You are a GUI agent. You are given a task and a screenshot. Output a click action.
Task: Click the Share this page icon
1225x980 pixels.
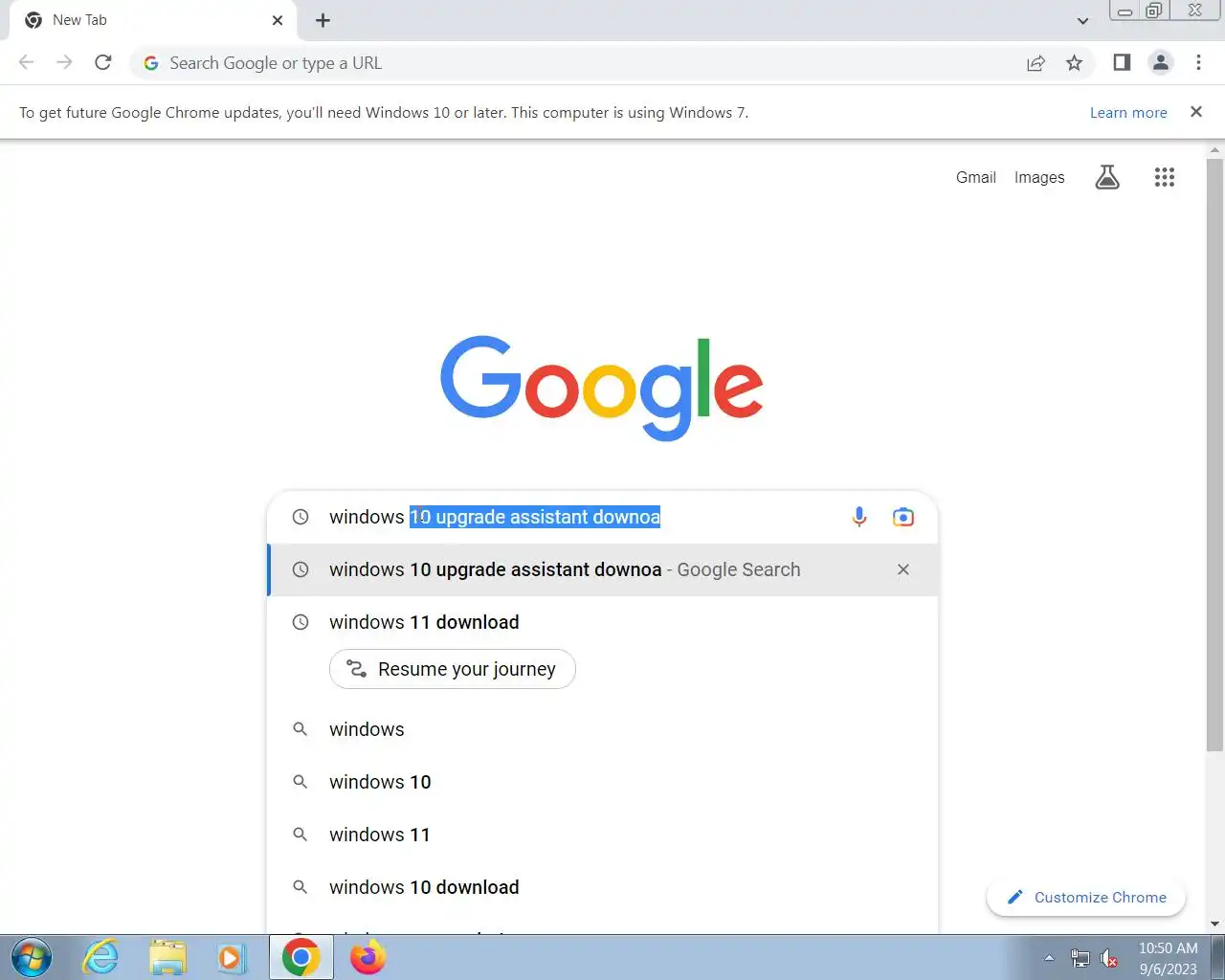pos(1036,63)
